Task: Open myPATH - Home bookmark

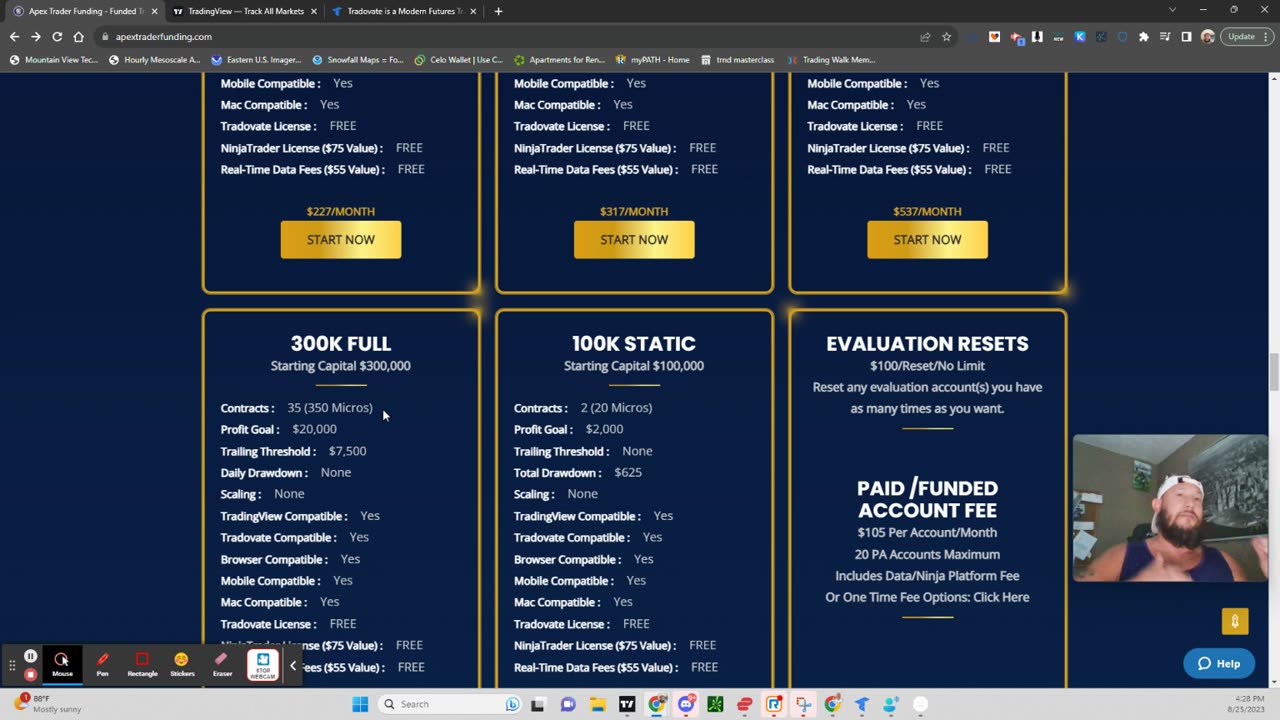Action: coord(652,60)
